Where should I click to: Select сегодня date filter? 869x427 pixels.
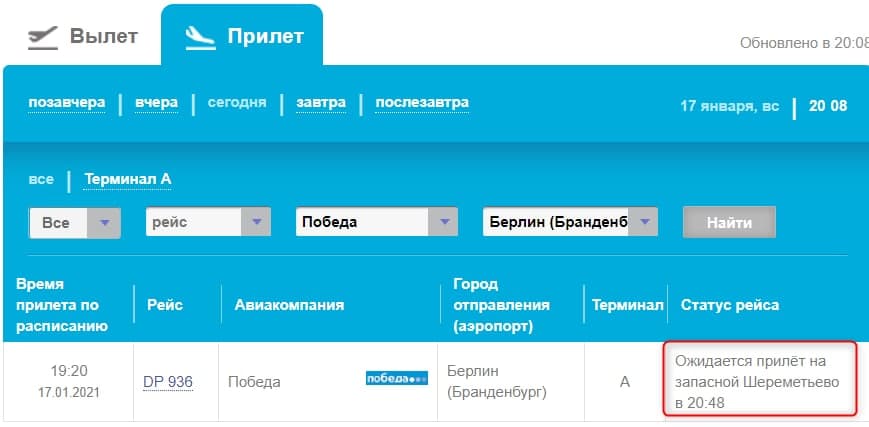[236, 102]
